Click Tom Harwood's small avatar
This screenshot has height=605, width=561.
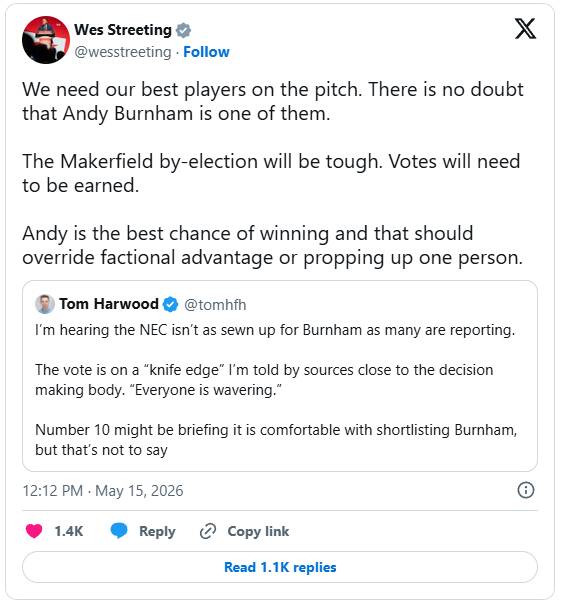tap(45, 304)
